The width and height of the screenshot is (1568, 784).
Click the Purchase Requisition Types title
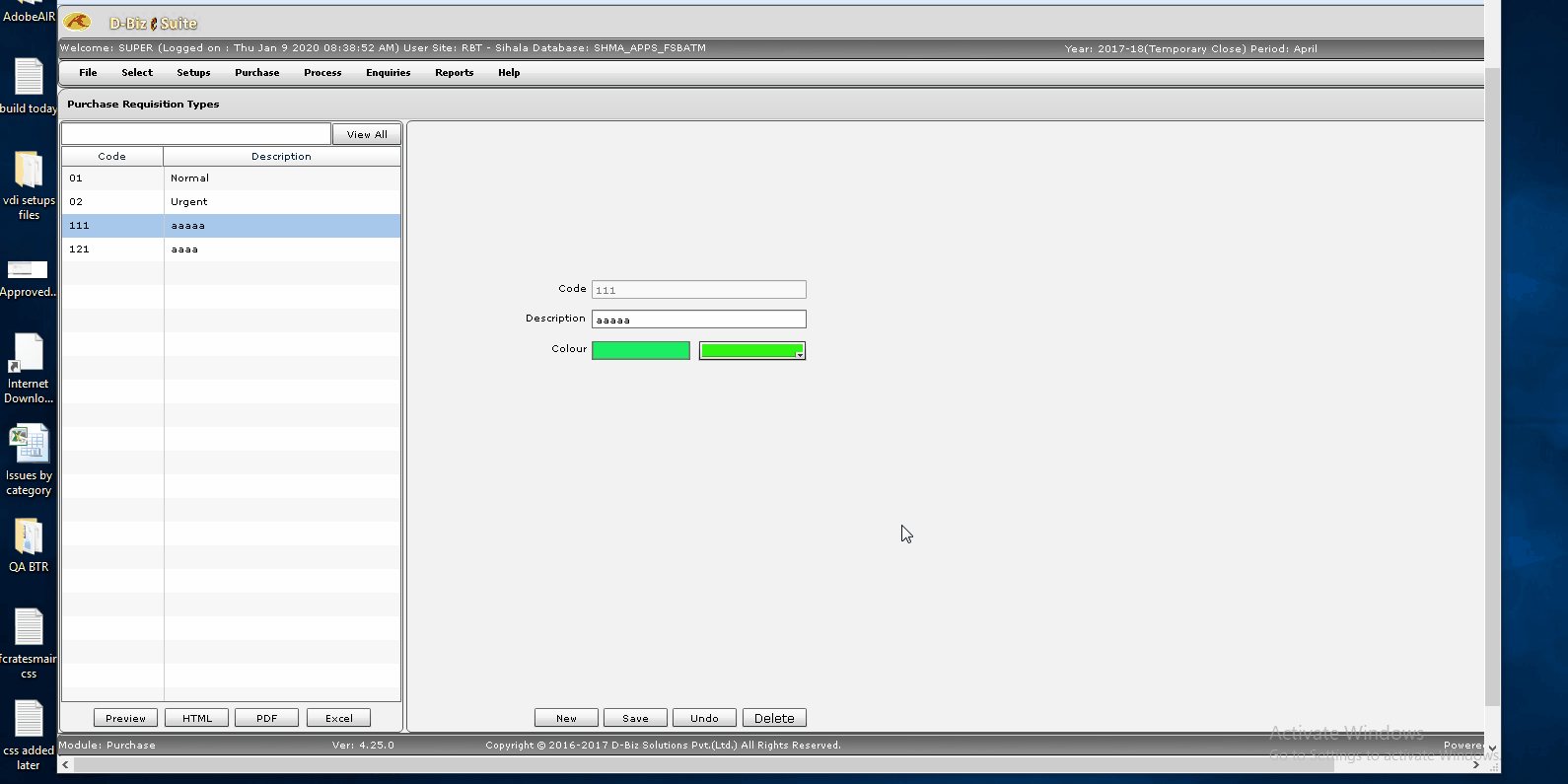click(x=143, y=104)
